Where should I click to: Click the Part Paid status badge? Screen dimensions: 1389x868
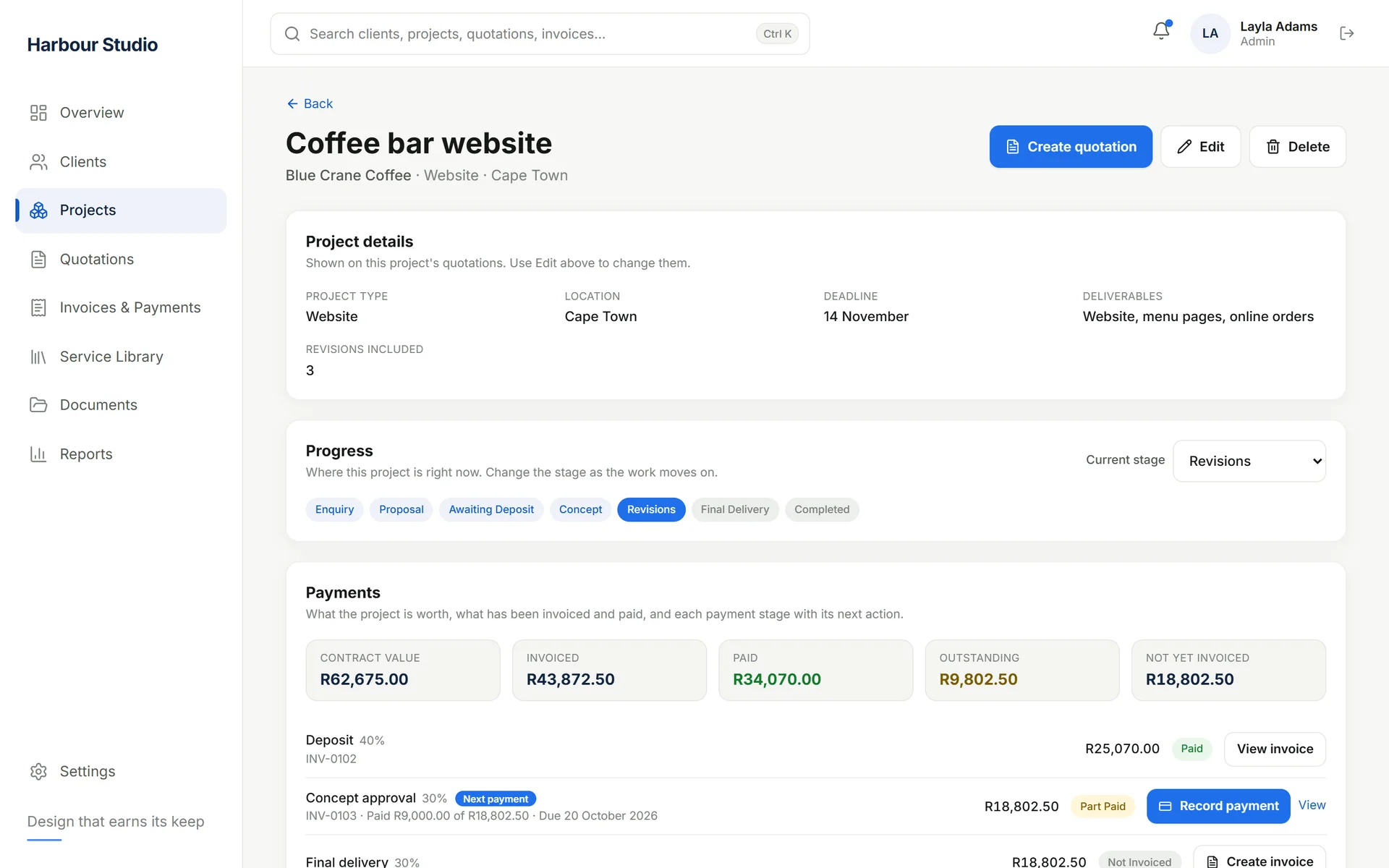coord(1103,807)
